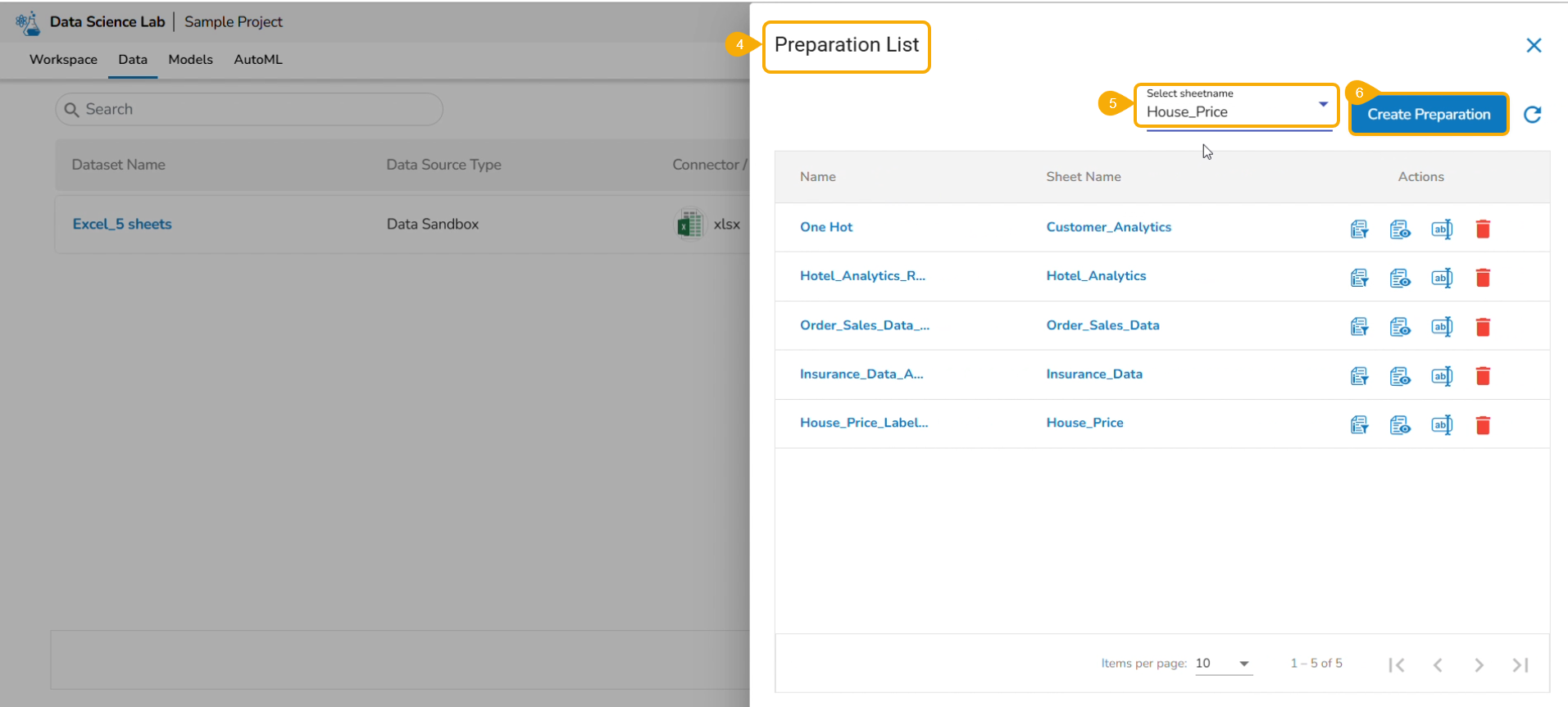Preview the Order_Sales_Data preparation
Image resolution: width=1568 pixels, height=707 pixels.
[1400, 327]
